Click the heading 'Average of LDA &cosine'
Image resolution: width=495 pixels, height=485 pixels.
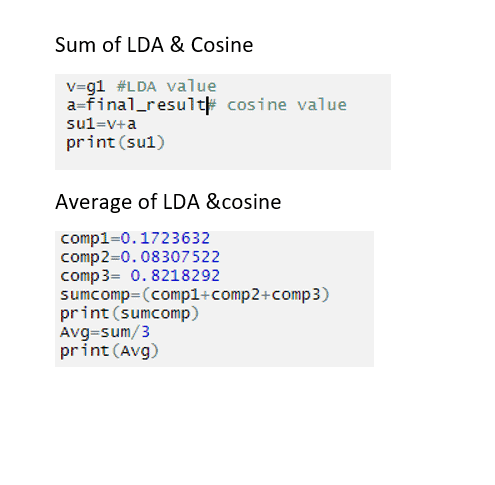(x=168, y=202)
